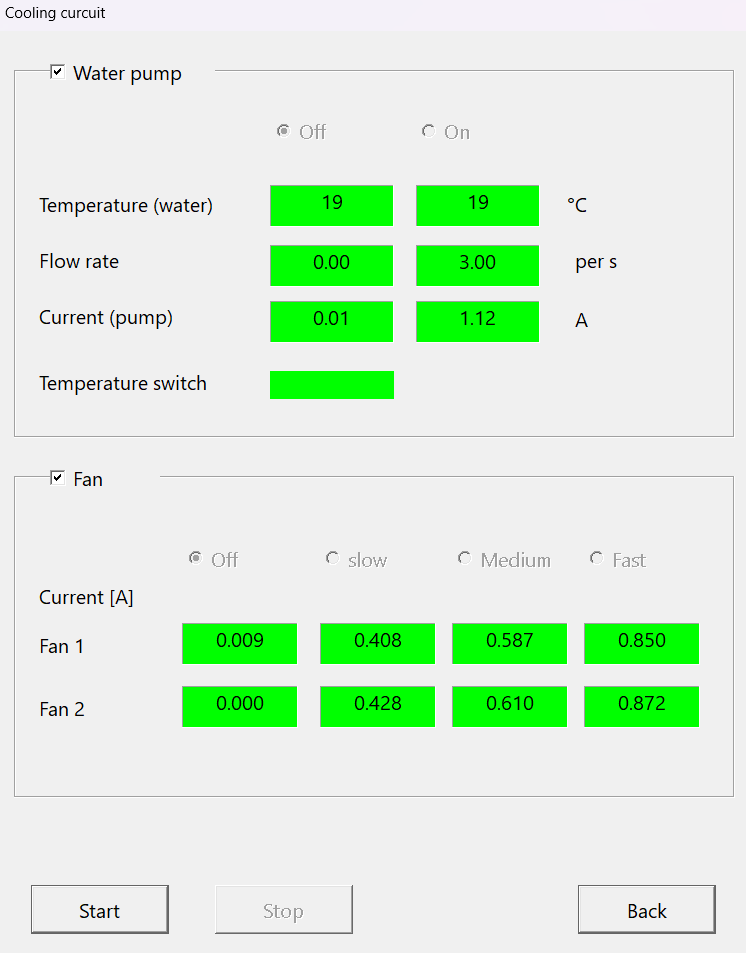
Task: Click the Start button
Action: [100, 909]
